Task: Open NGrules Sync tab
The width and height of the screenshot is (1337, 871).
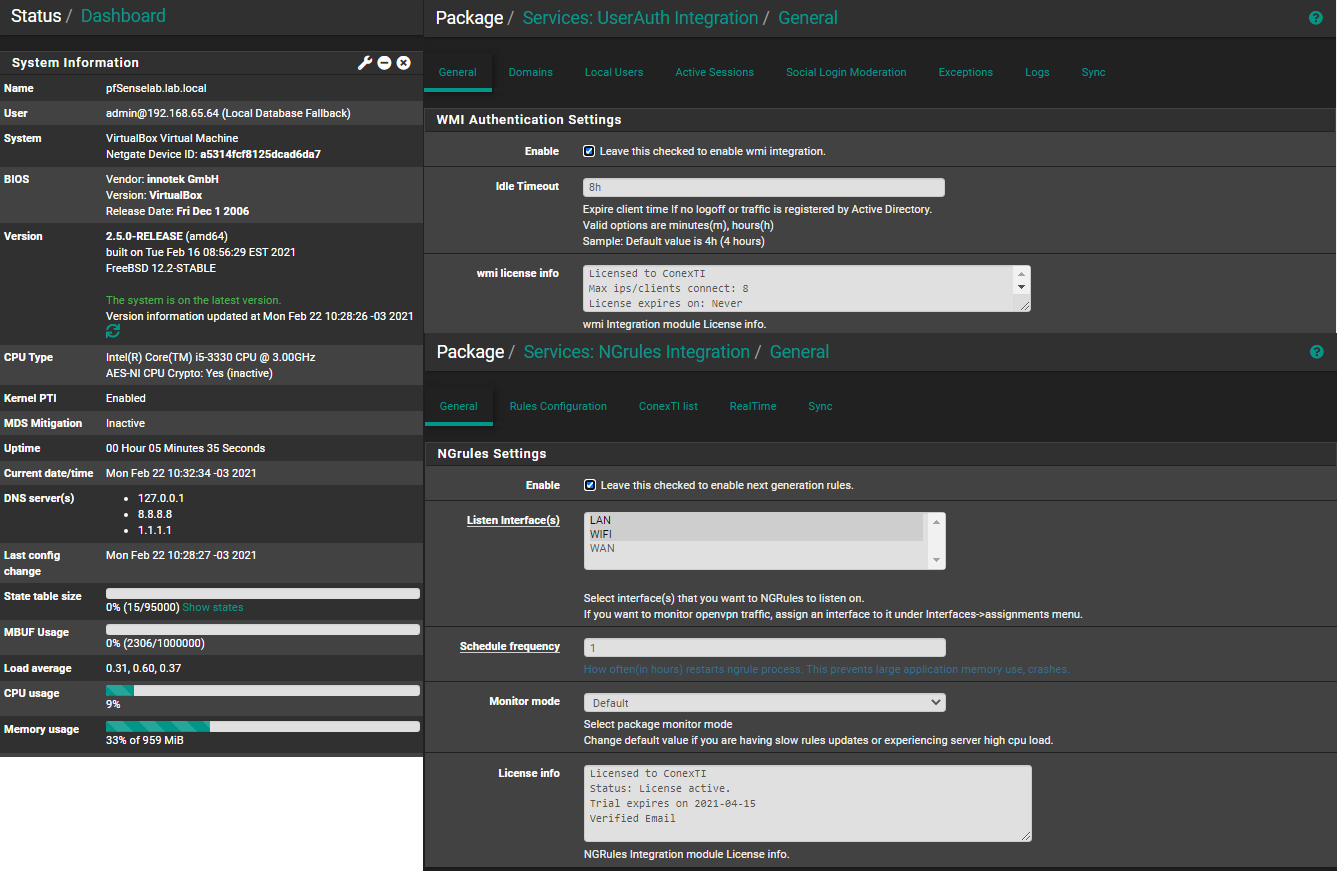Action: click(x=820, y=406)
